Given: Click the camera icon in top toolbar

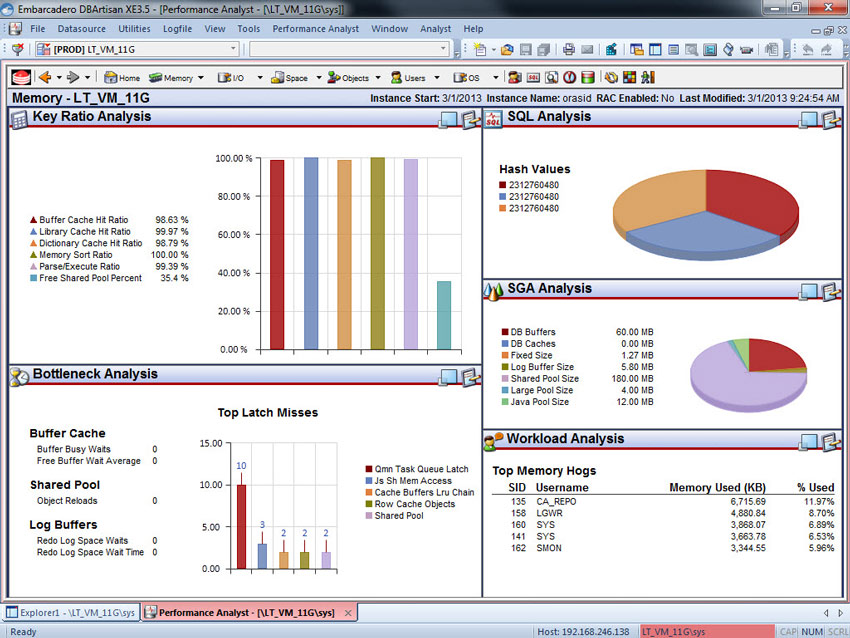Looking at the screenshot, I should pos(746,50).
